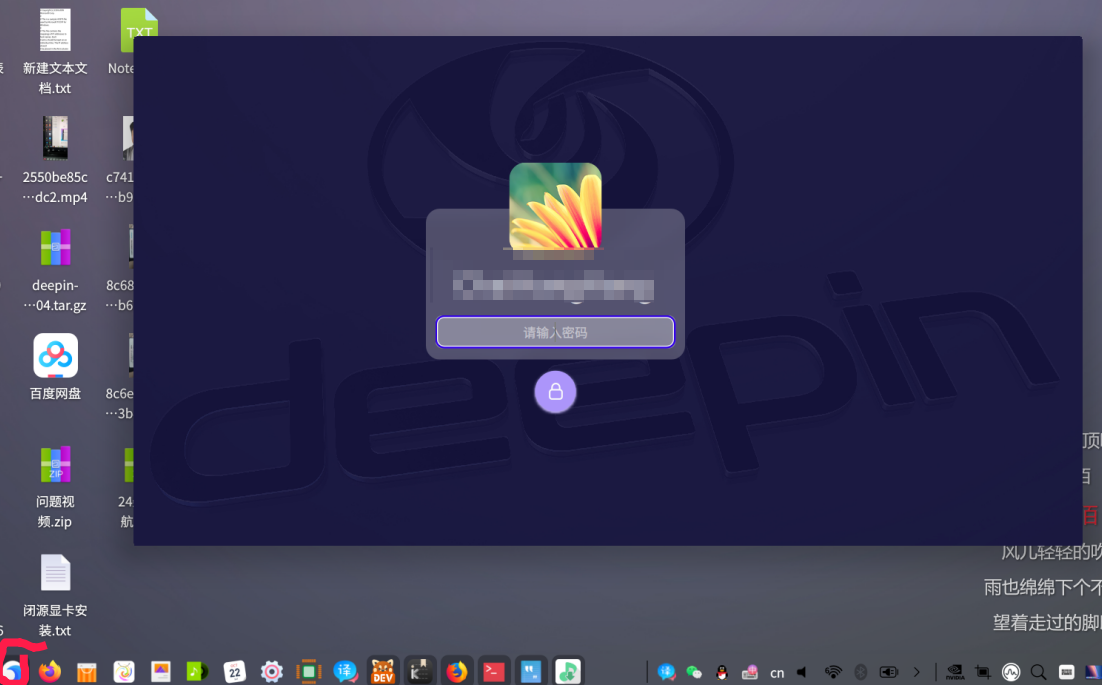This screenshot has width=1102, height=685.
Task: Open the Wi-Fi network tray icon
Action: tap(833, 672)
